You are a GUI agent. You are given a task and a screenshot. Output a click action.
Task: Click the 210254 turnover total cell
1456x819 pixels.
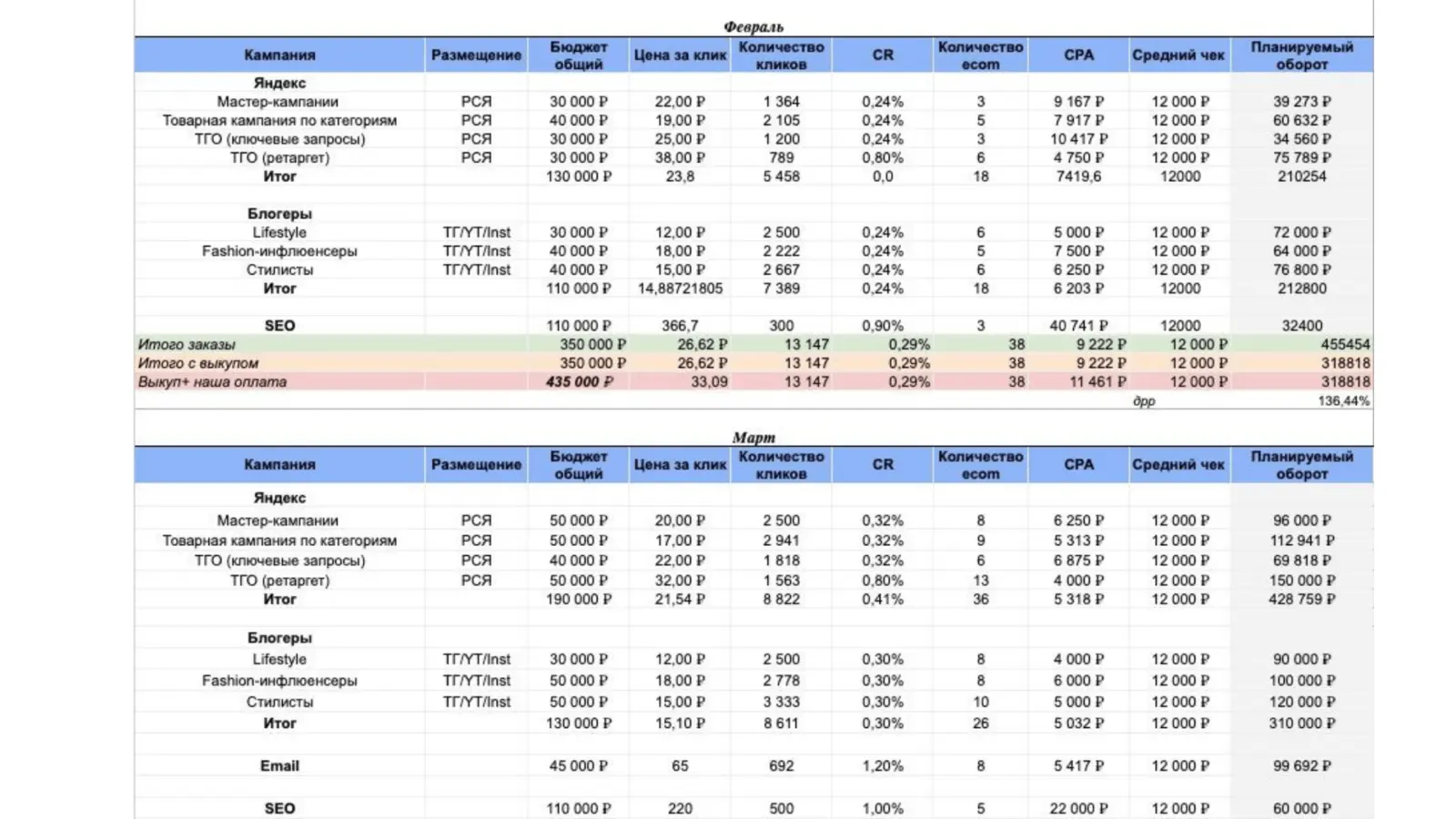(1302, 176)
